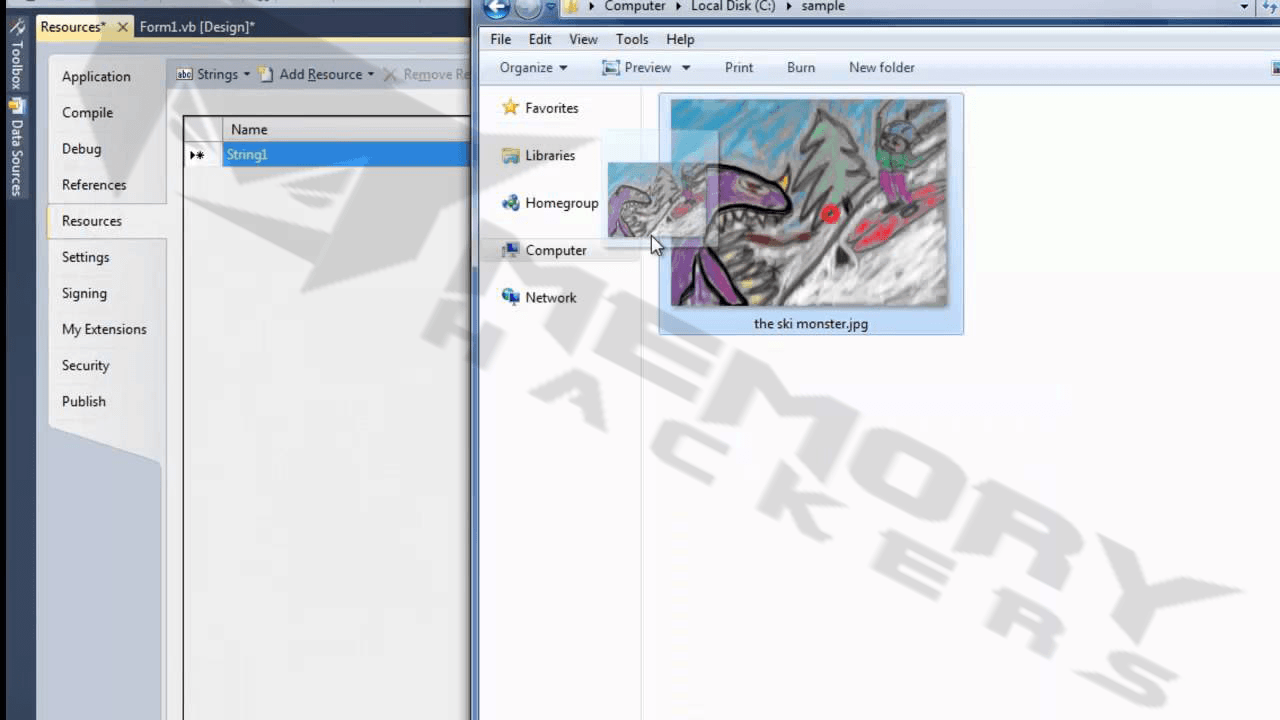Open the Help menu in Explorer

click(680, 39)
